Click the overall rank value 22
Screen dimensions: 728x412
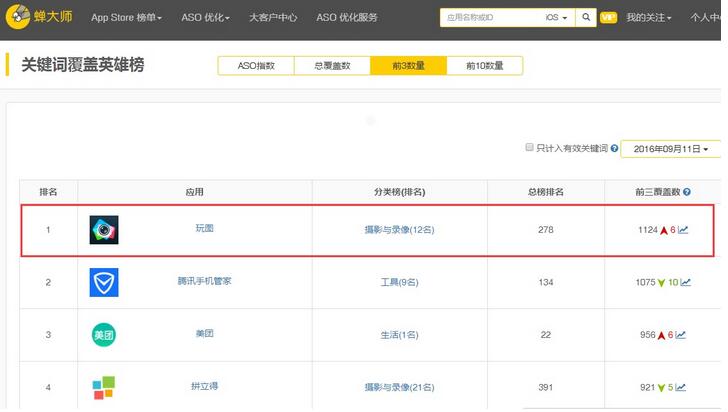tap(546, 334)
